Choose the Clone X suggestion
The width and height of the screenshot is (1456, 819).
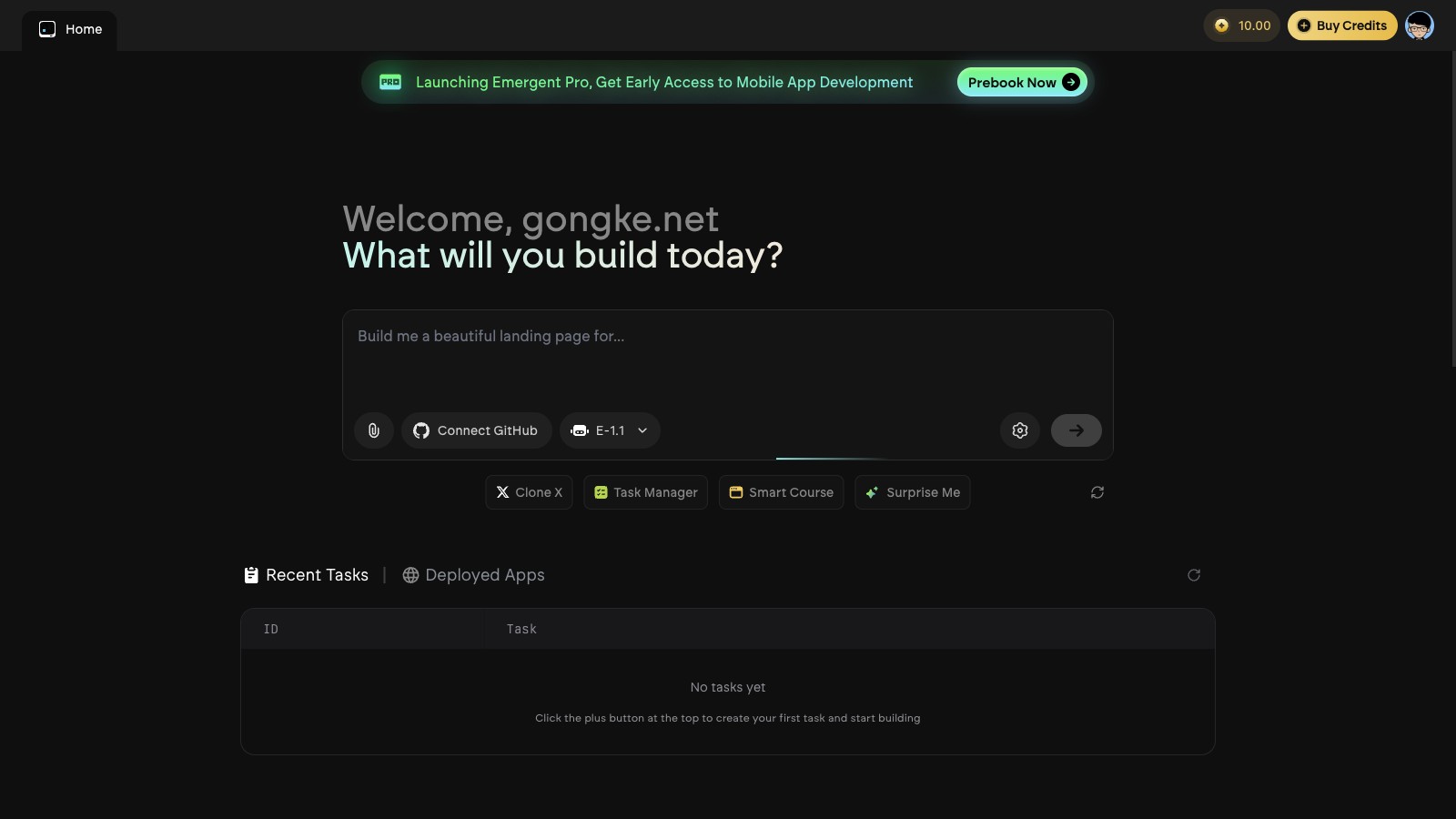[x=529, y=492]
